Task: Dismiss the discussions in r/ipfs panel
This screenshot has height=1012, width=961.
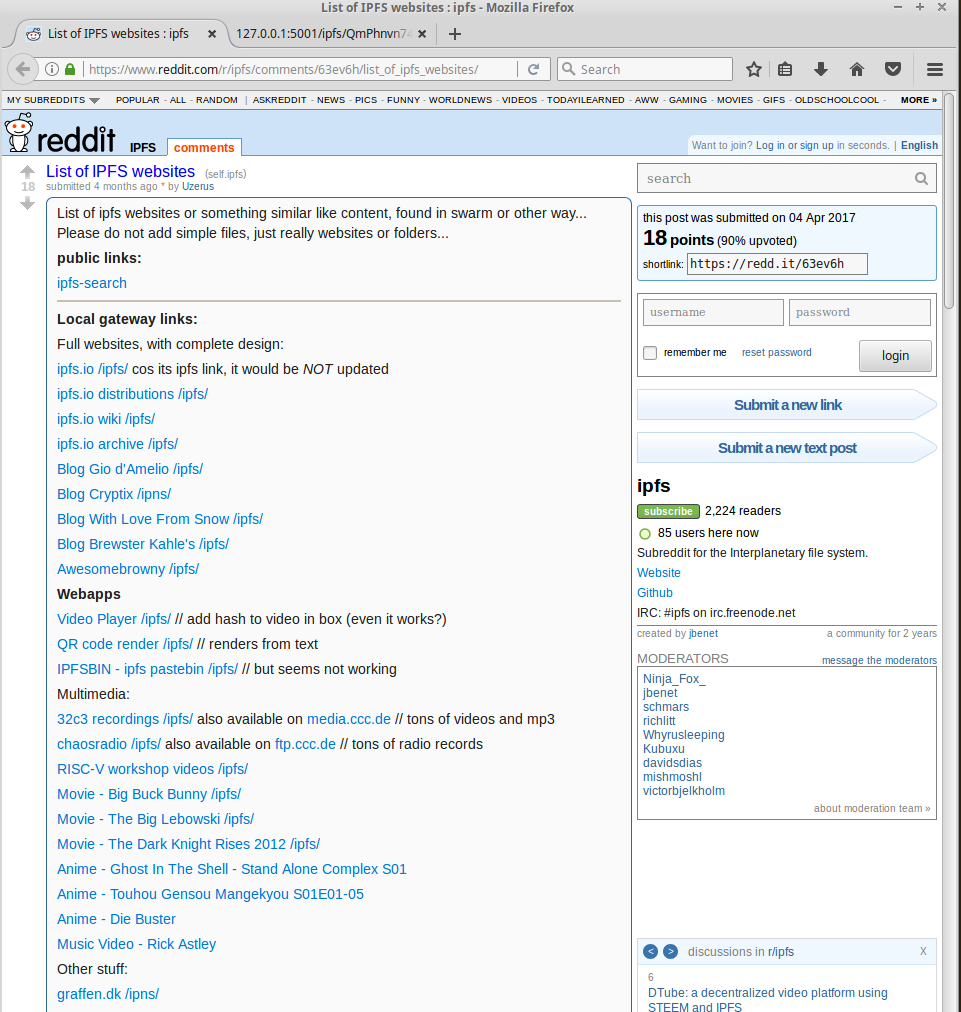Action: [923, 951]
